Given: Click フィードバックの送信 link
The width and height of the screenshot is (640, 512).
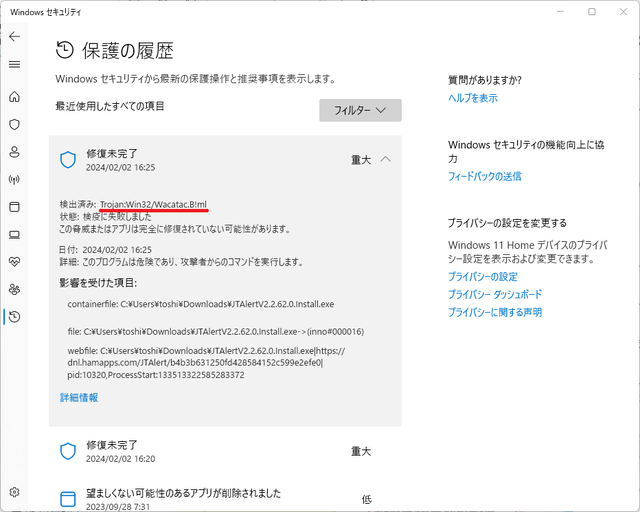Looking at the screenshot, I should (484, 176).
